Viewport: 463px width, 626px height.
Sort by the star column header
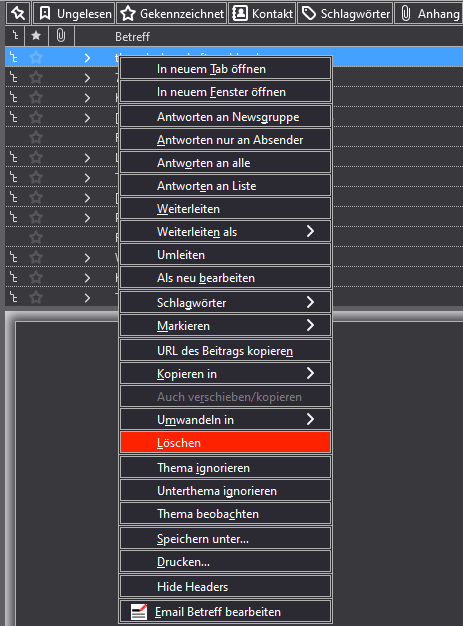point(36,36)
